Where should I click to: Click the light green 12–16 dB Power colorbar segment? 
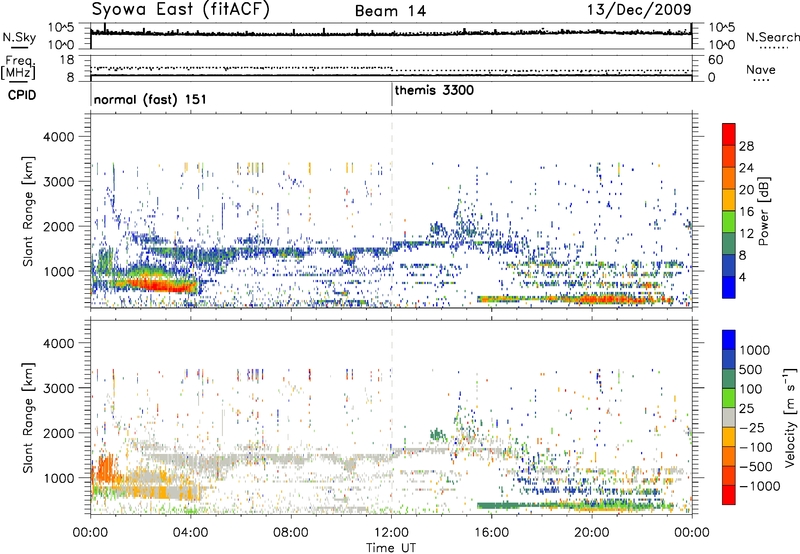point(729,222)
